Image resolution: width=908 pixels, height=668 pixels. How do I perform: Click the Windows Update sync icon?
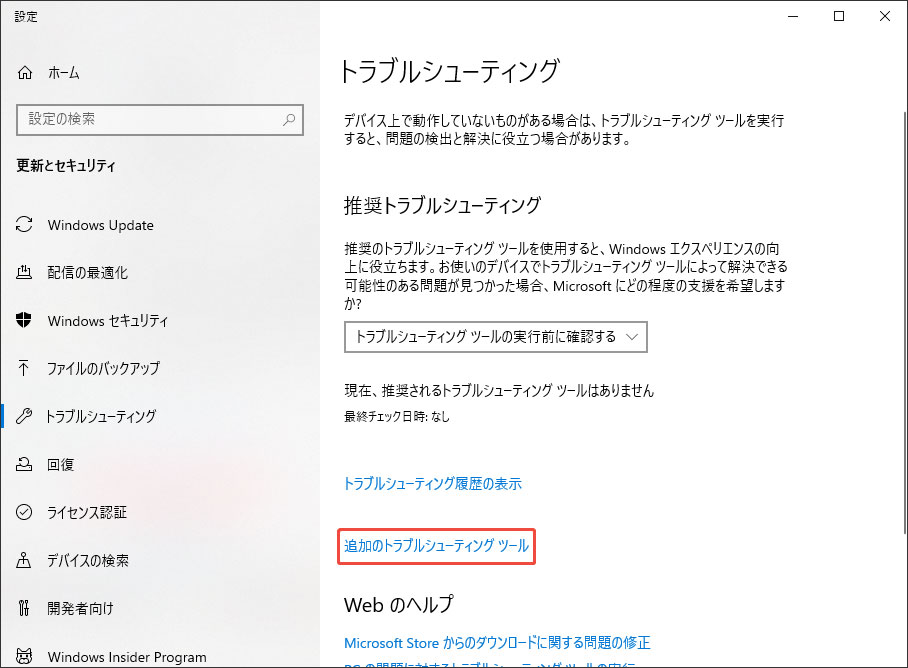pos(24,225)
